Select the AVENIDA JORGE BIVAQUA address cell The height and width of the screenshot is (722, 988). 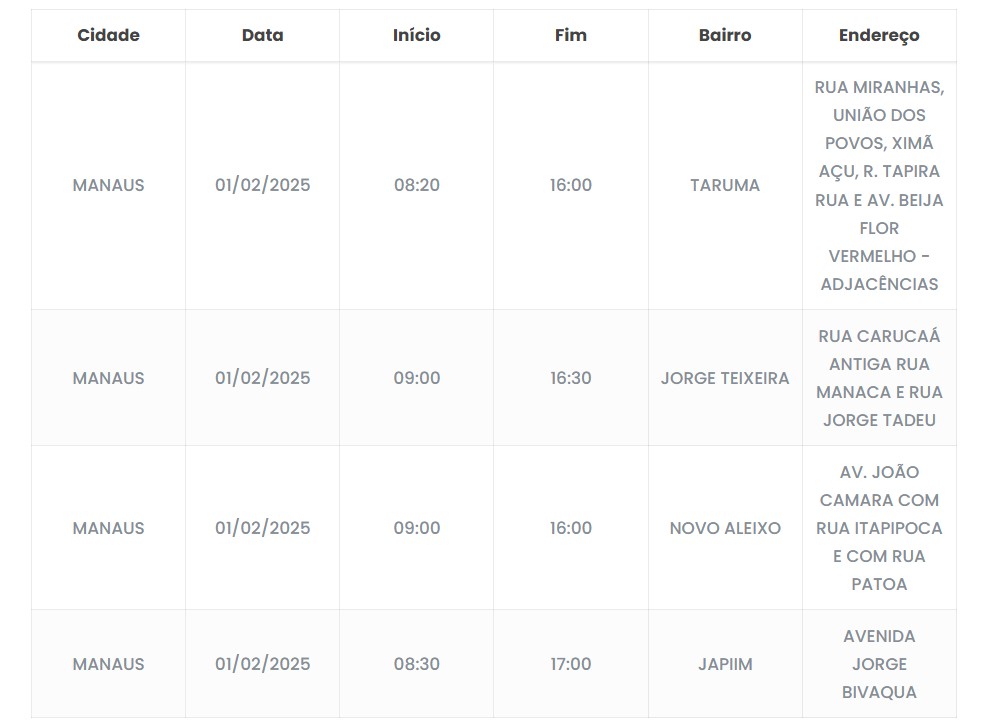(879, 664)
